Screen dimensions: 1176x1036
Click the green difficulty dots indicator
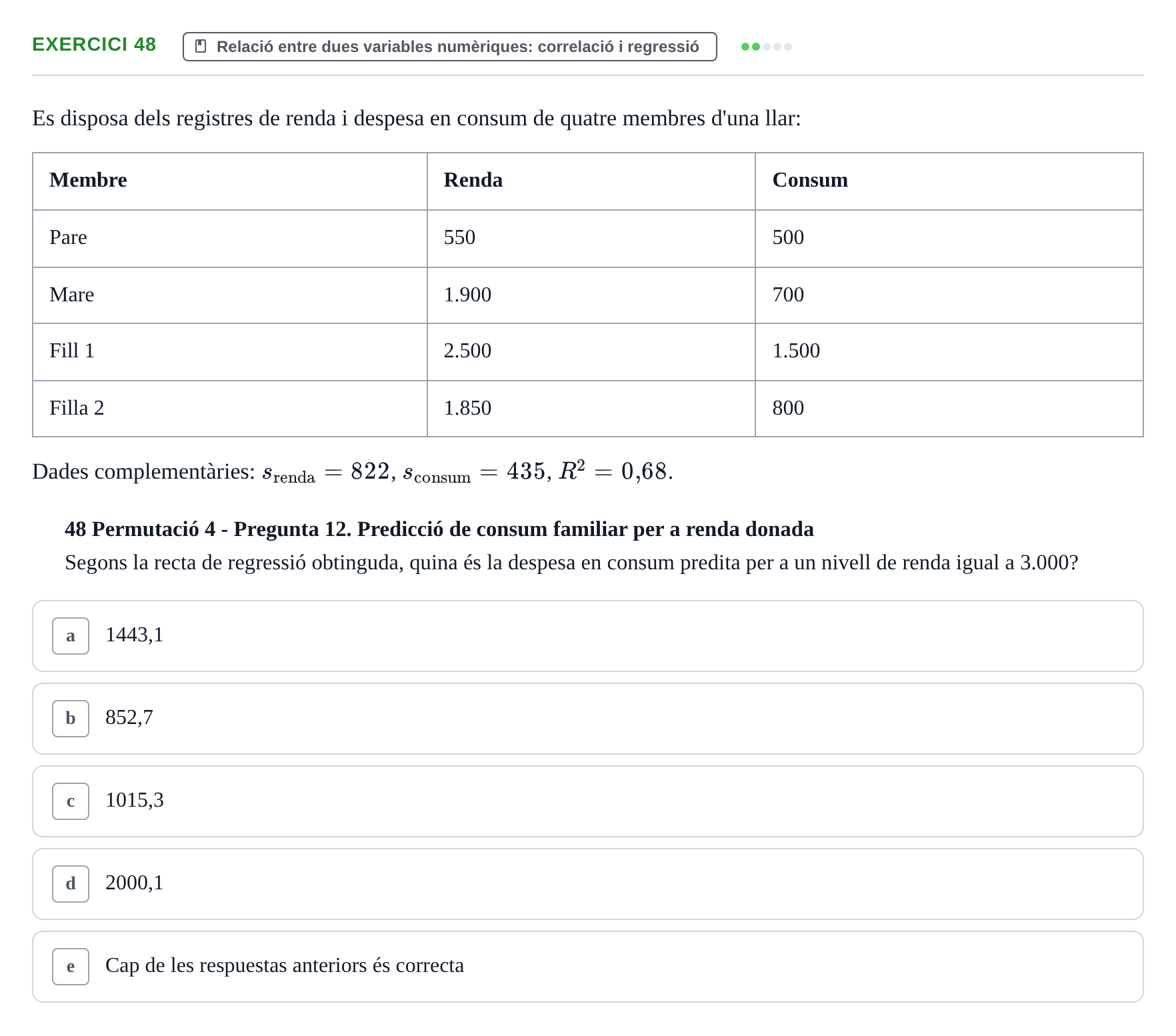point(767,47)
